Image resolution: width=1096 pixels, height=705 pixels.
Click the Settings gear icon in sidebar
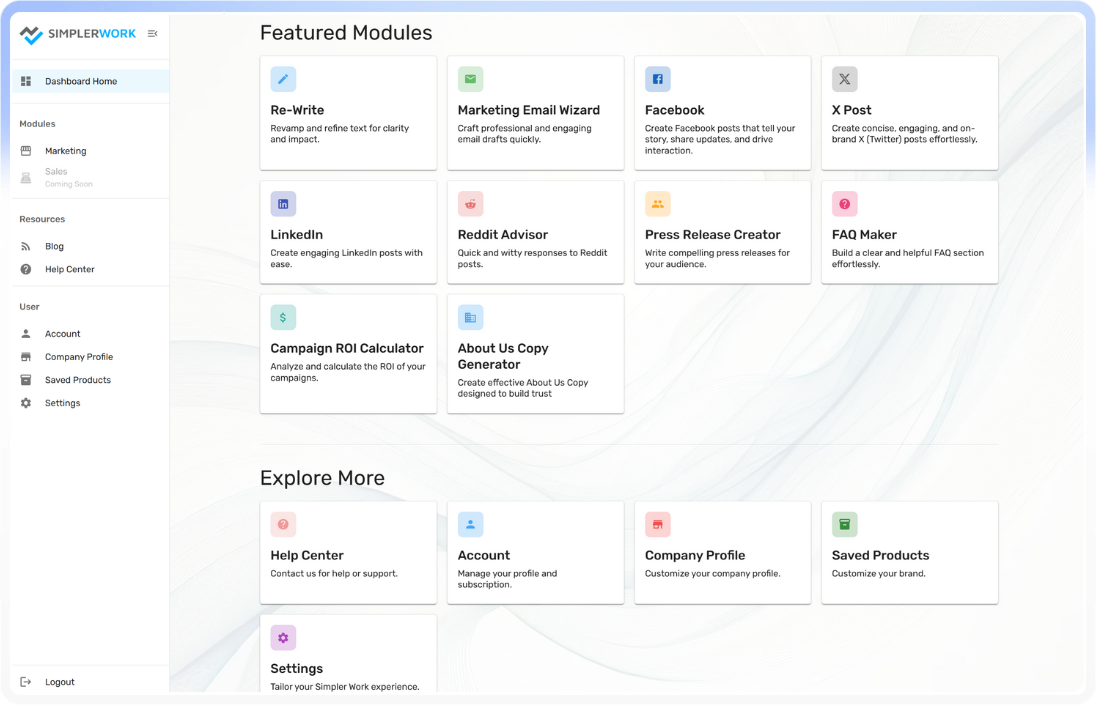coord(26,403)
